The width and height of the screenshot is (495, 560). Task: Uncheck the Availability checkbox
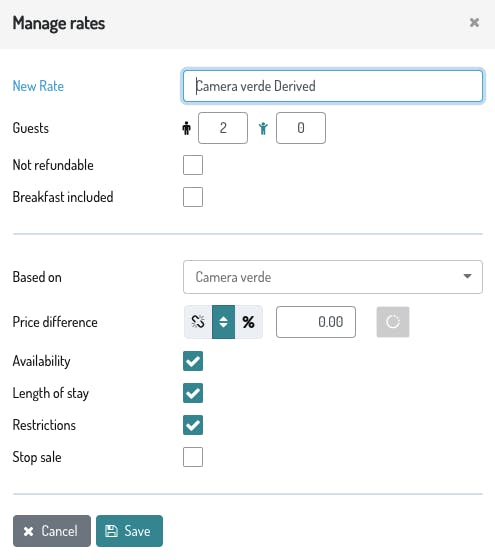(193, 361)
